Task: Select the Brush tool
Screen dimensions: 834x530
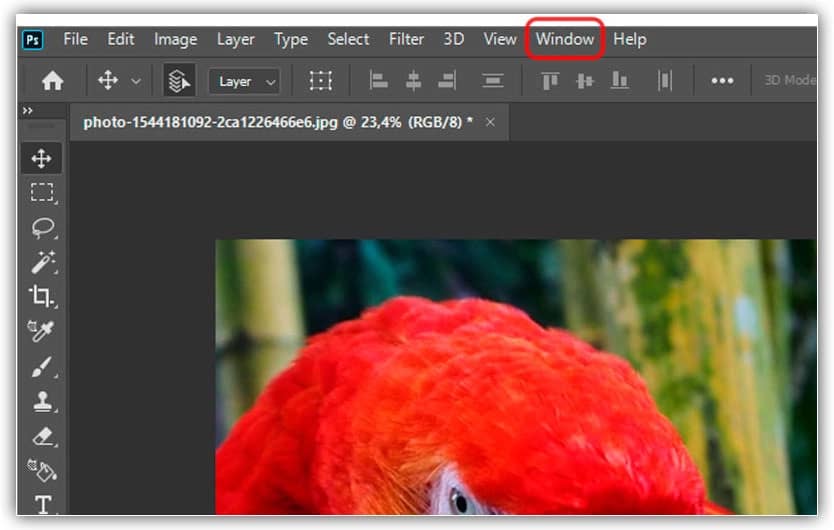Action: click(x=42, y=367)
